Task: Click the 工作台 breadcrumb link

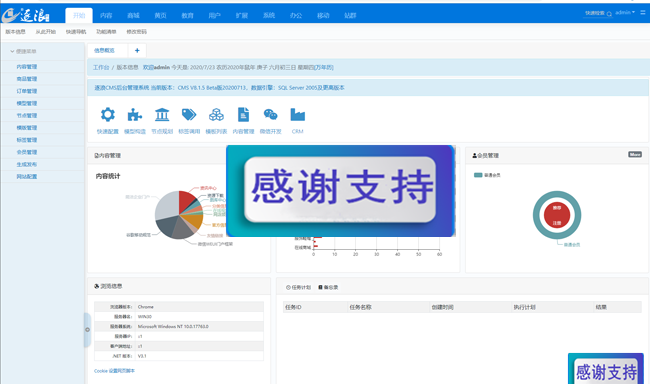Action: pyautogui.click(x=101, y=67)
